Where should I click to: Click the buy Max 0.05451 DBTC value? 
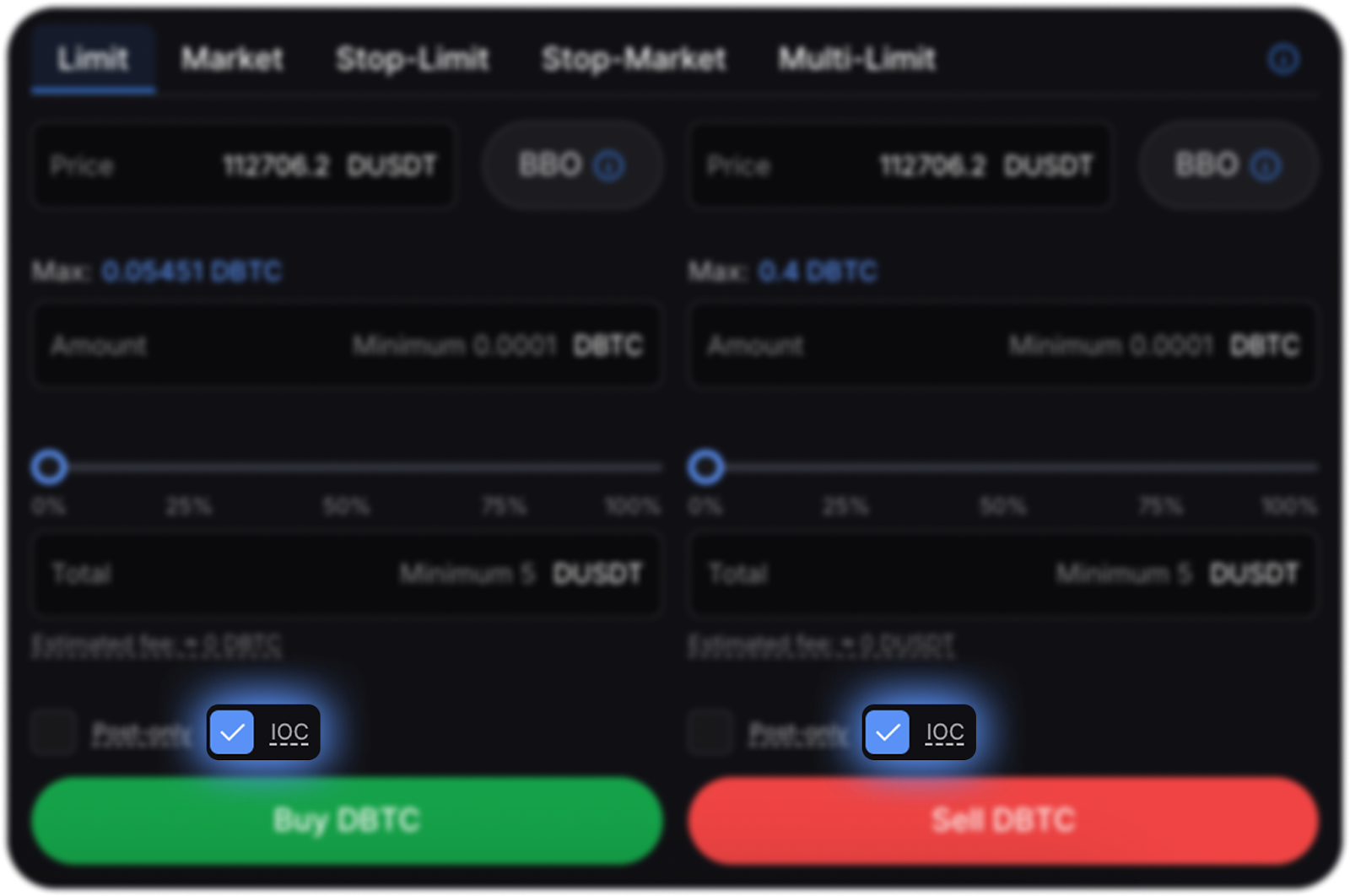tap(192, 272)
